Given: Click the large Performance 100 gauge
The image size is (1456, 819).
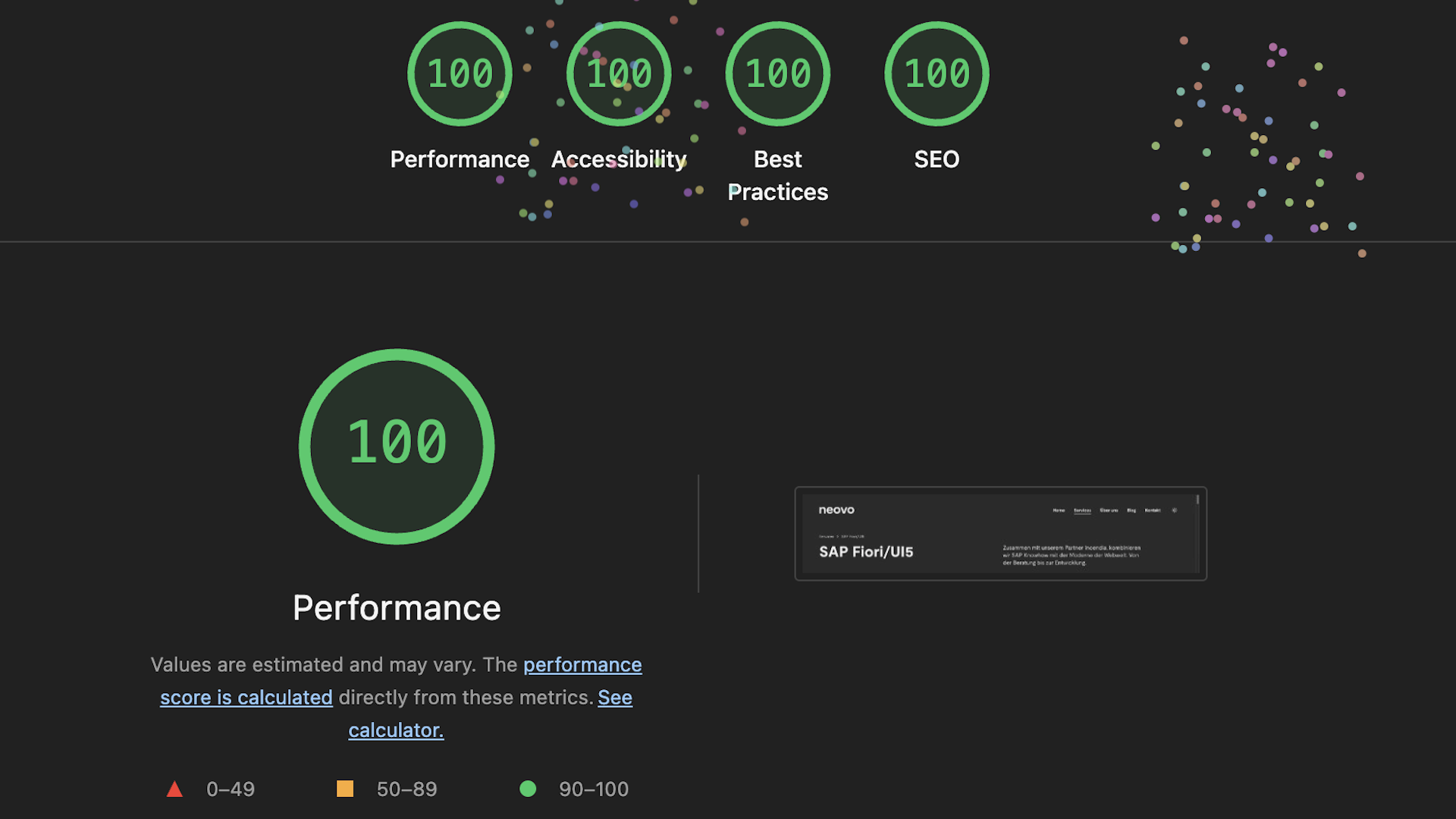Looking at the screenshot, I should tap(397, 446).
